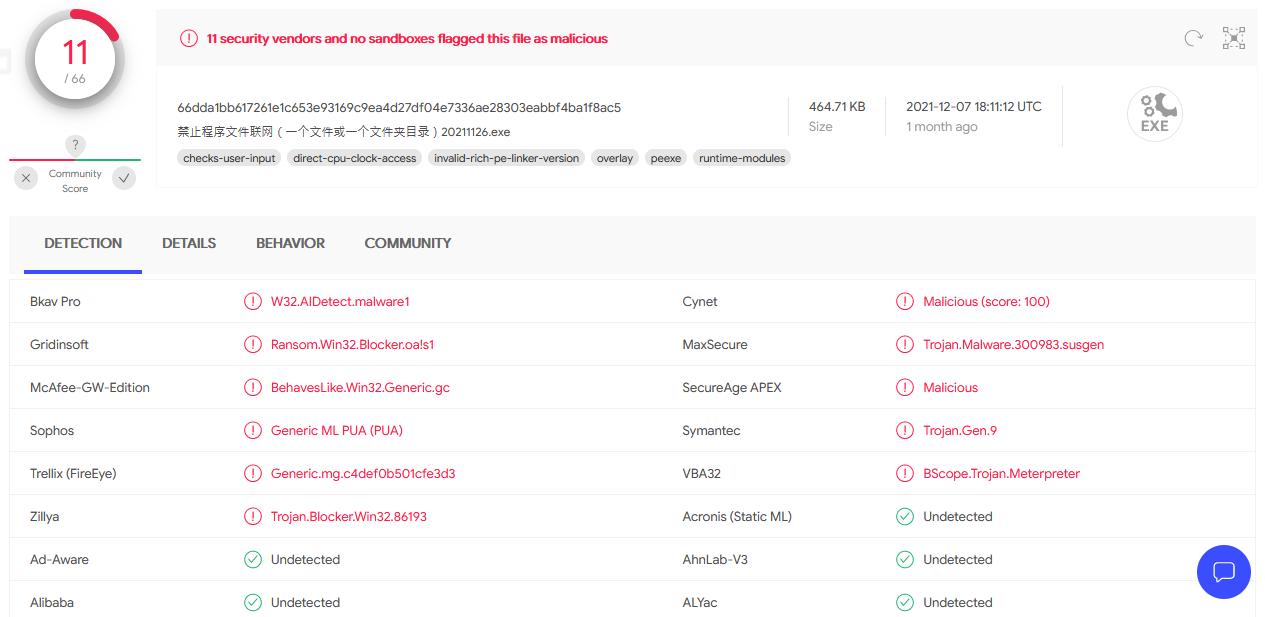Click the community score question mark

pos(75,145)
